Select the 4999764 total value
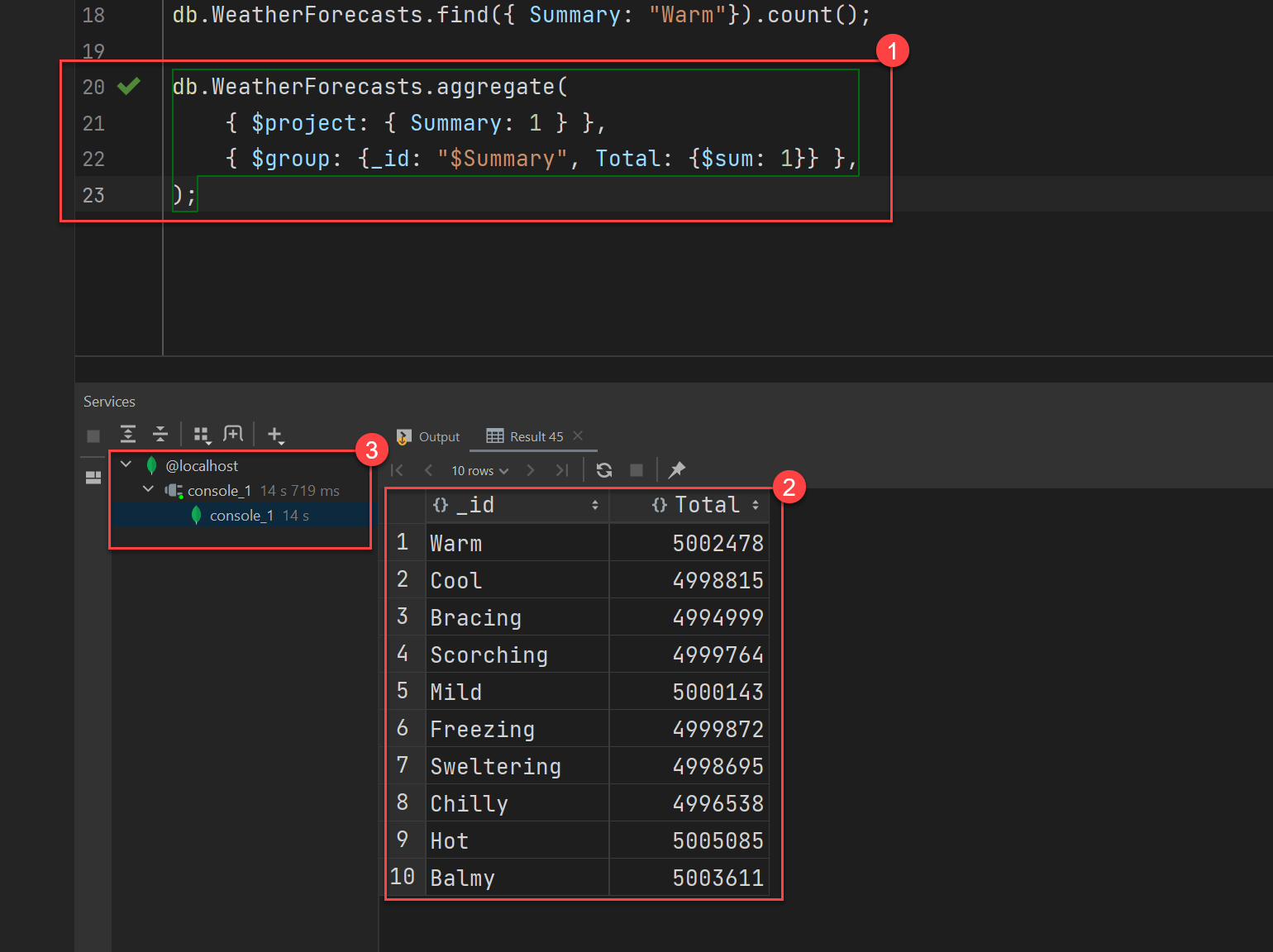 click(x=689, y=654)
